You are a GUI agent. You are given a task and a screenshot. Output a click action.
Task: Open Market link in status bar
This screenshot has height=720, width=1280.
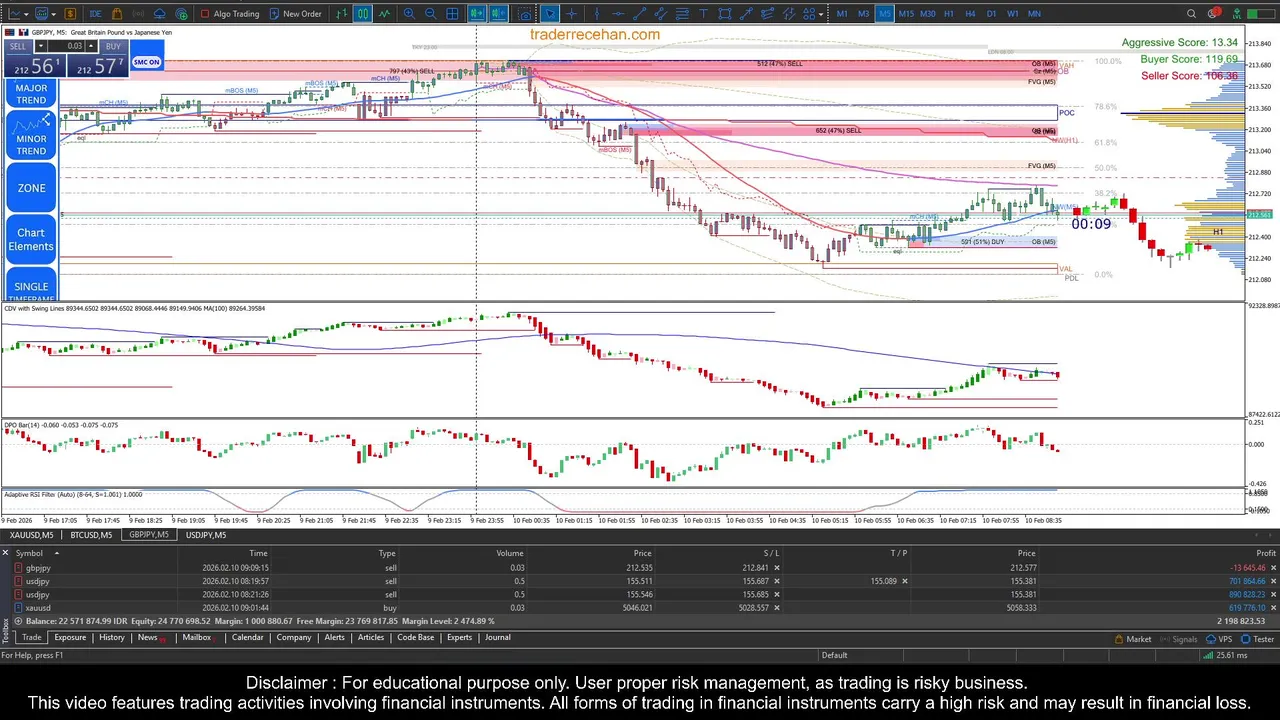pos(1132,639)
